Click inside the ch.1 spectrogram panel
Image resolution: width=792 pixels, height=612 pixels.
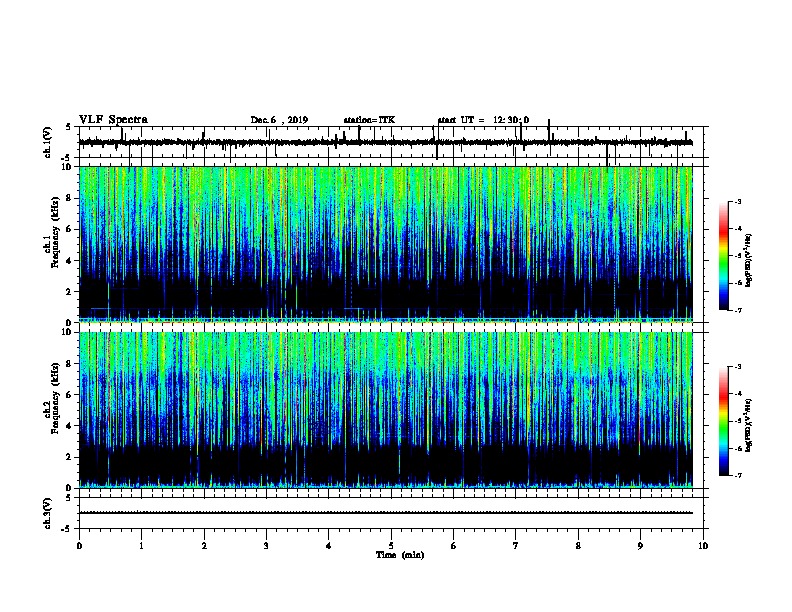pos(385,244)
